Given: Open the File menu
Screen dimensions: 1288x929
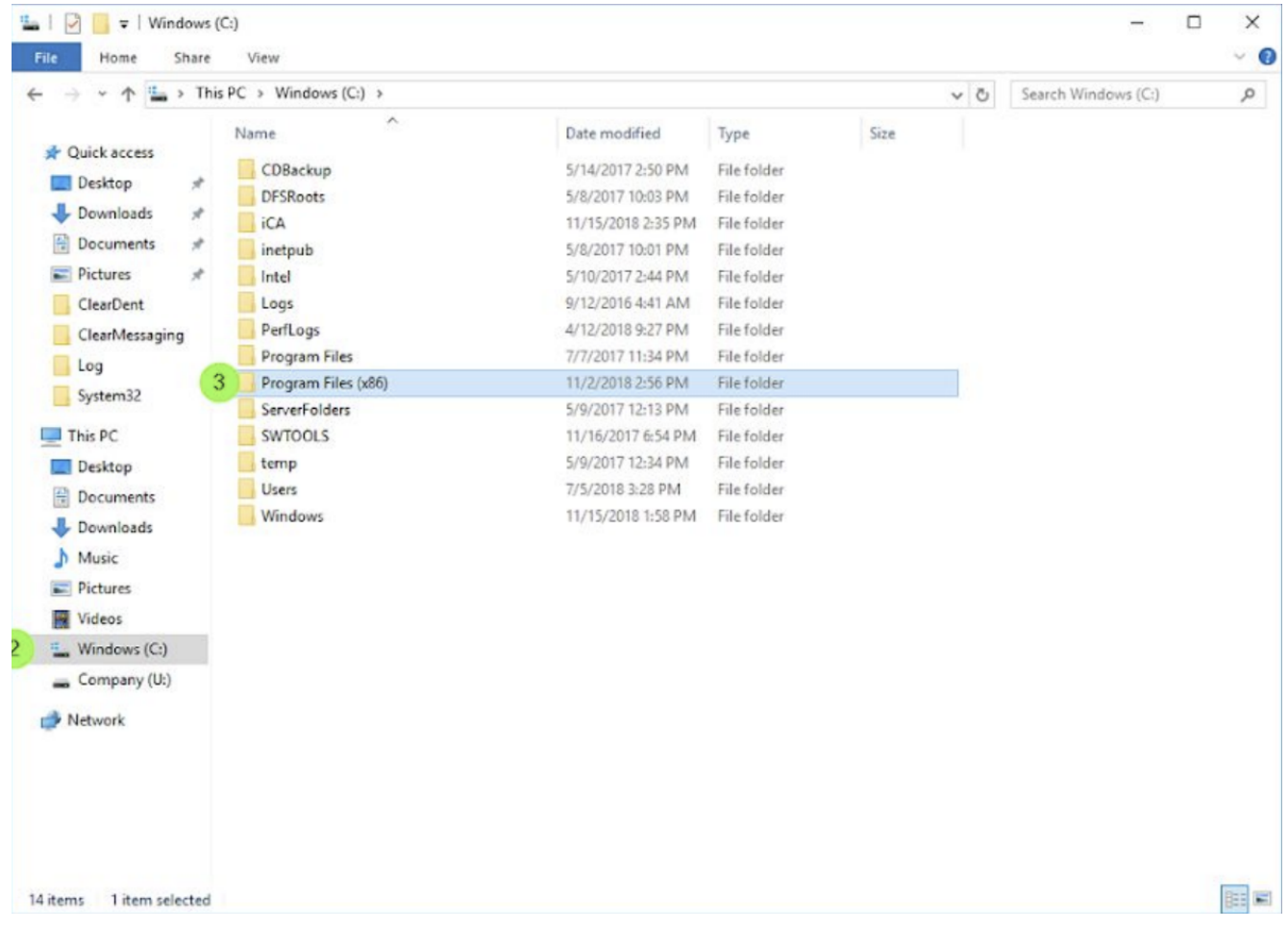Looking at the screenshot, I should [46, 58].
